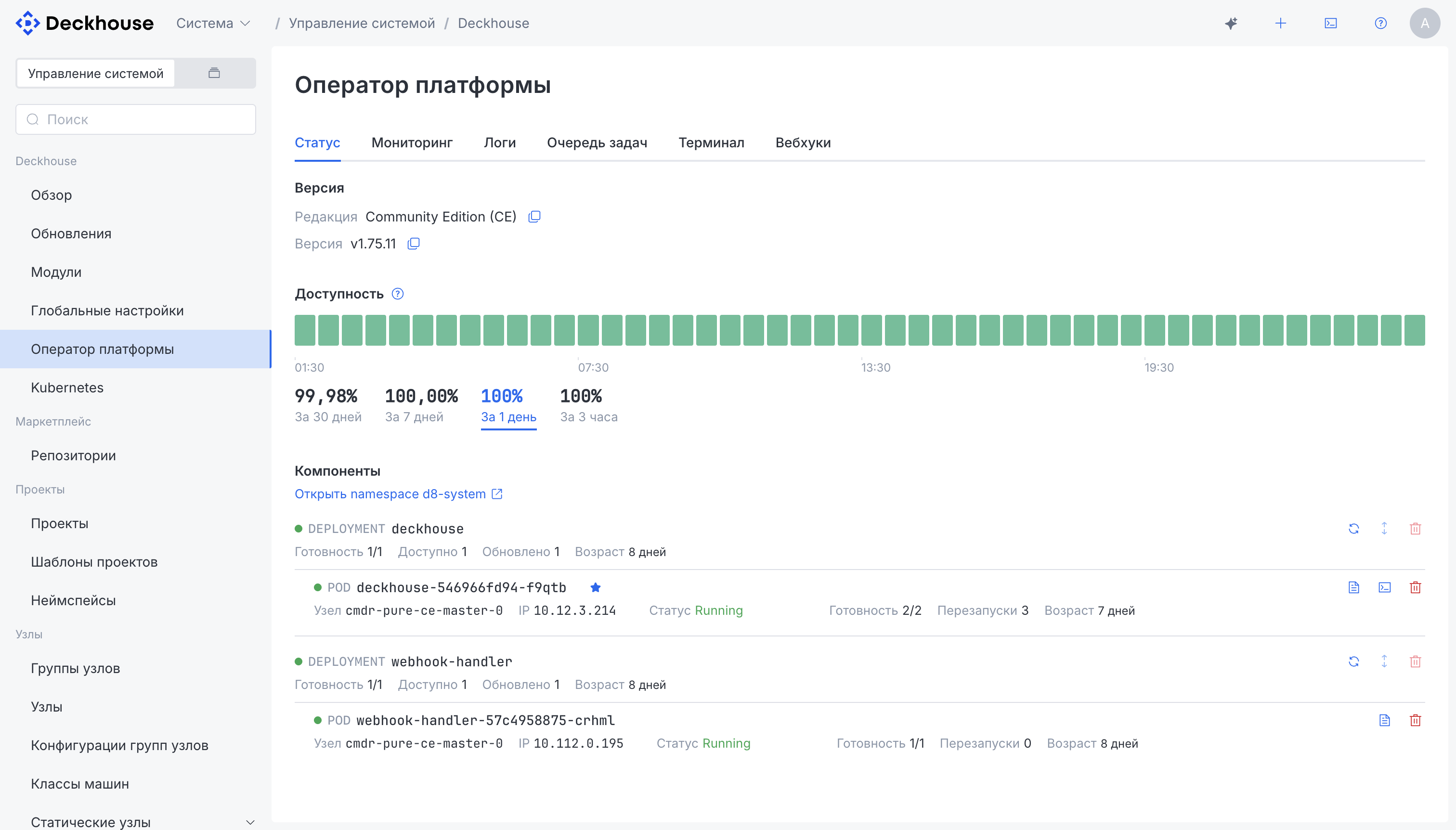Image resolution: width=1456 pixels, height=830 pixels.
Task: Show availability За 3 часа
Action: (588, 405)
